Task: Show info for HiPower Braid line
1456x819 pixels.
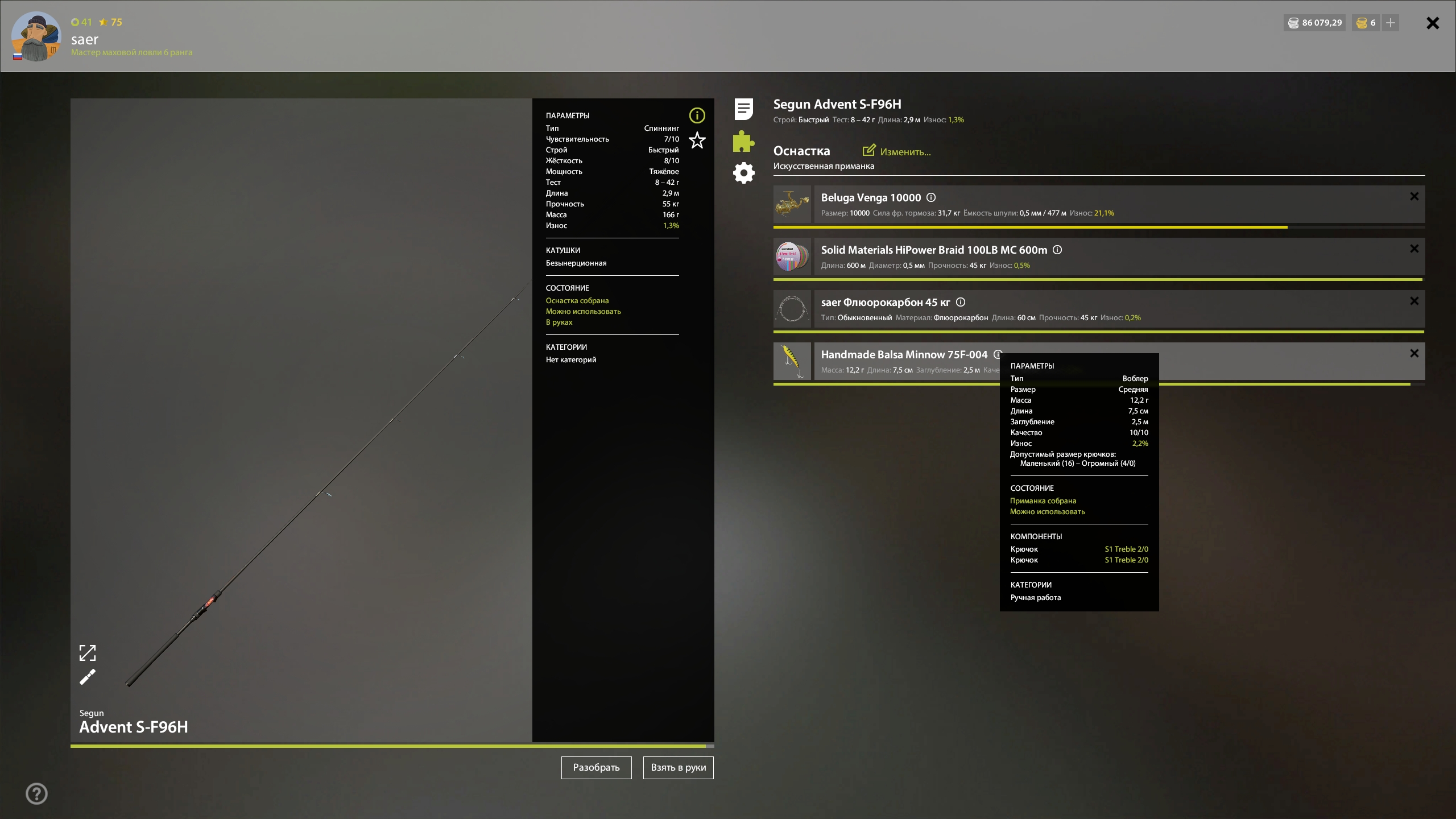Action: (1057, 250)
